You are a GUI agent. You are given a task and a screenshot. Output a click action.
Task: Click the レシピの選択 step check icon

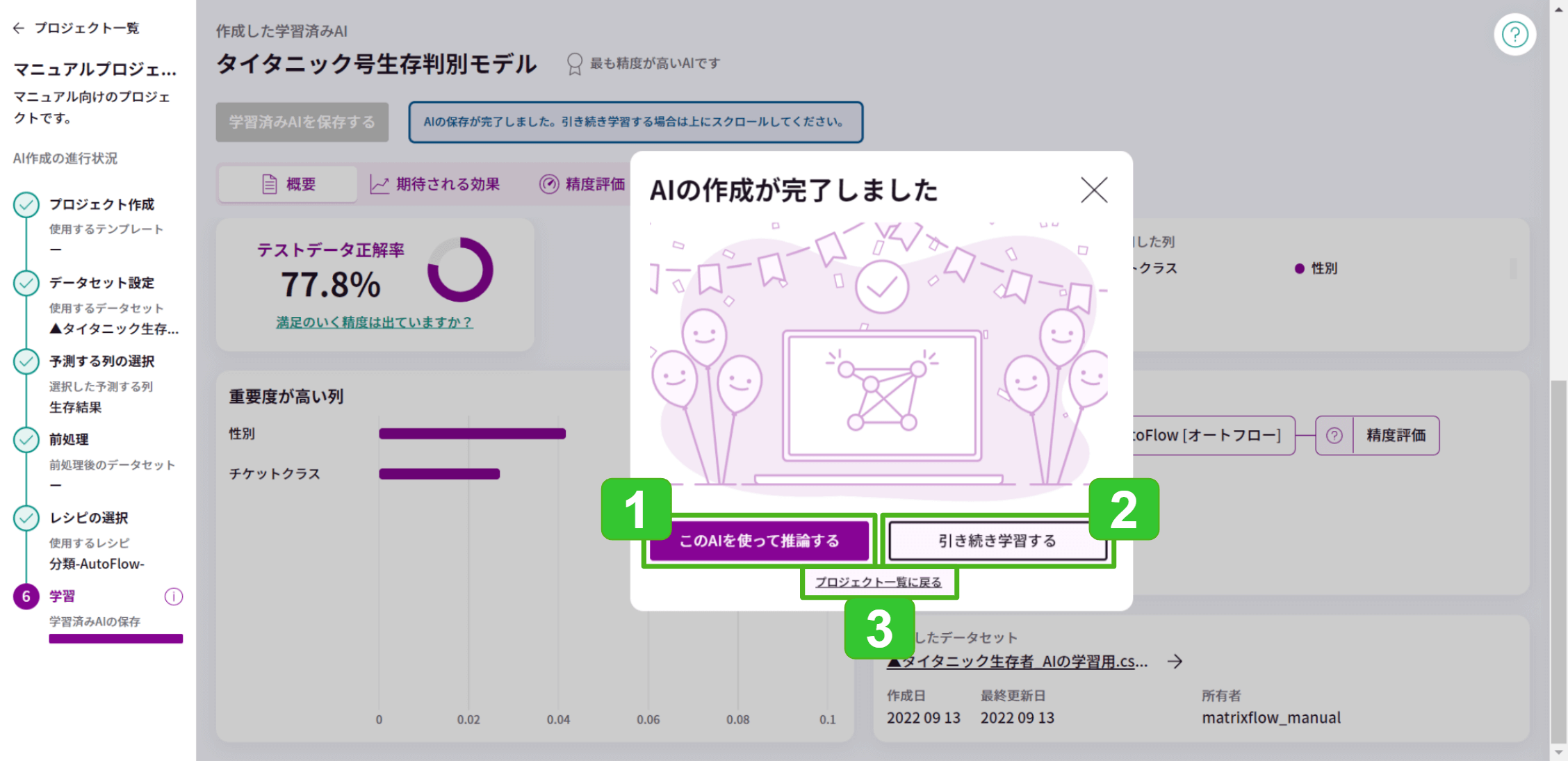[x=26, y=518]
